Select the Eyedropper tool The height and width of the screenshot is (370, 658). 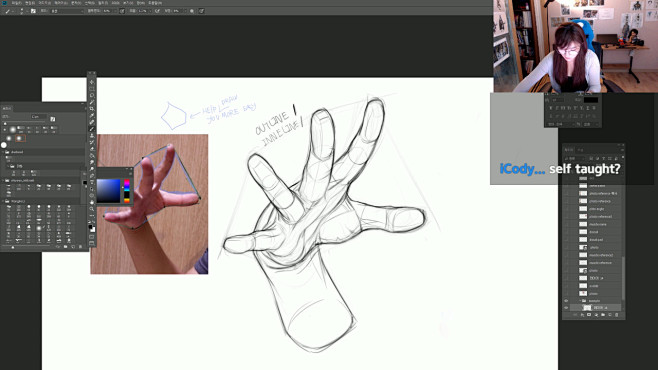tap(91, 116)
